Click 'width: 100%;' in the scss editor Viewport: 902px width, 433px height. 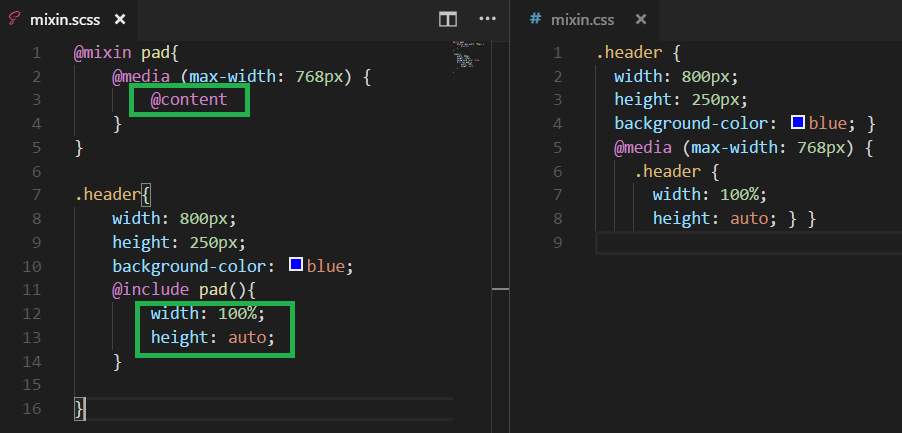point(208,313)
